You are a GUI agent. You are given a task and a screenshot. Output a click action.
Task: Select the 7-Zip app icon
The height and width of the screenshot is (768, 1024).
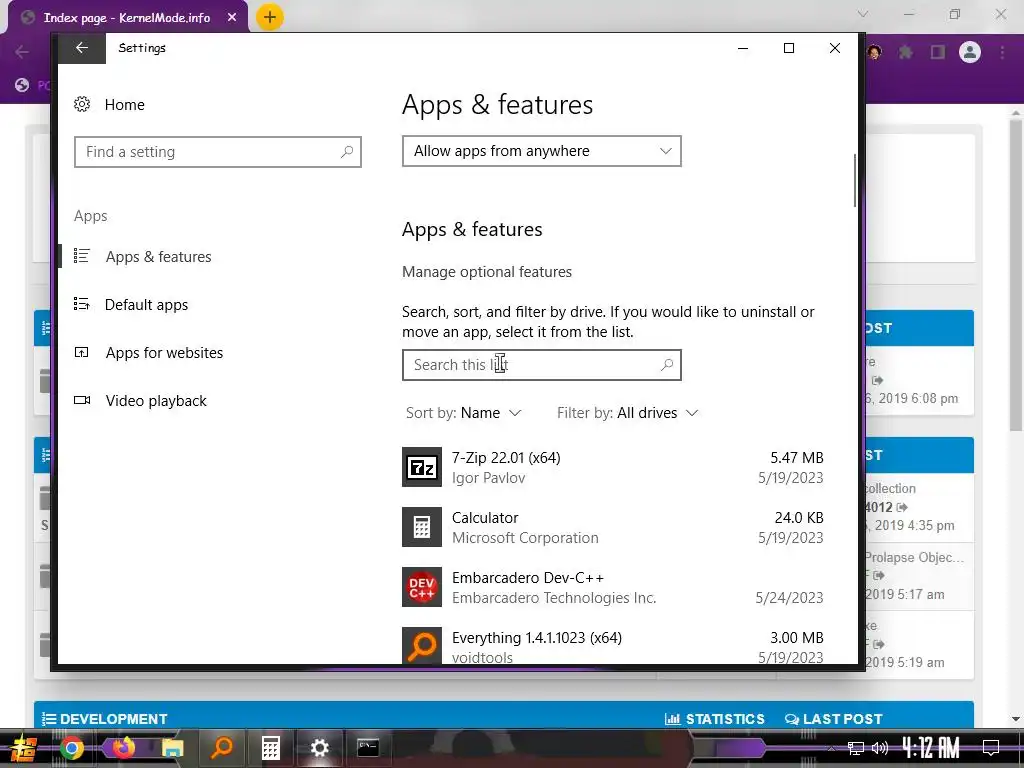tap(422, 467)
